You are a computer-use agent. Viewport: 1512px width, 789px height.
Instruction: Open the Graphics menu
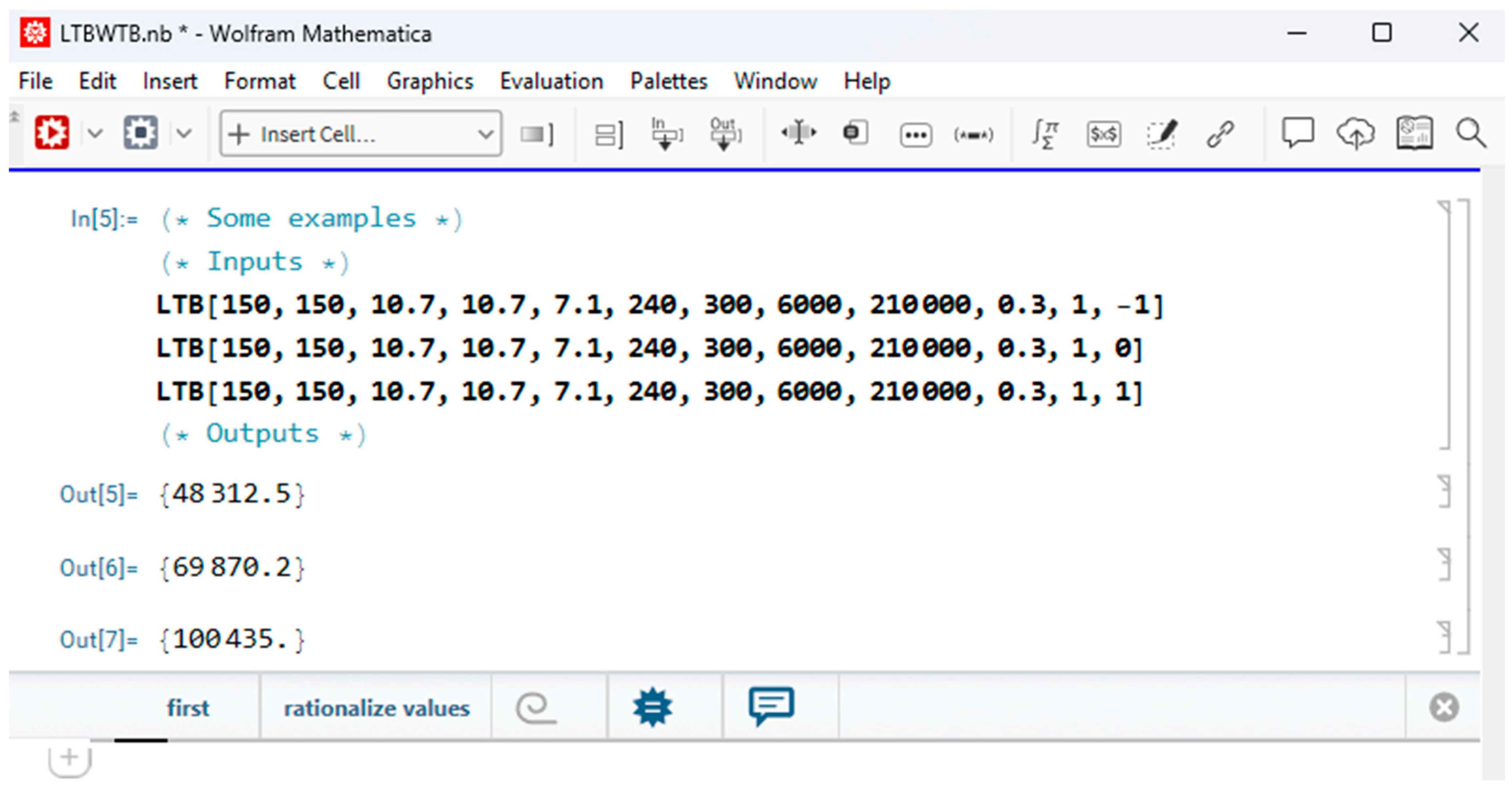click(430, 81)
